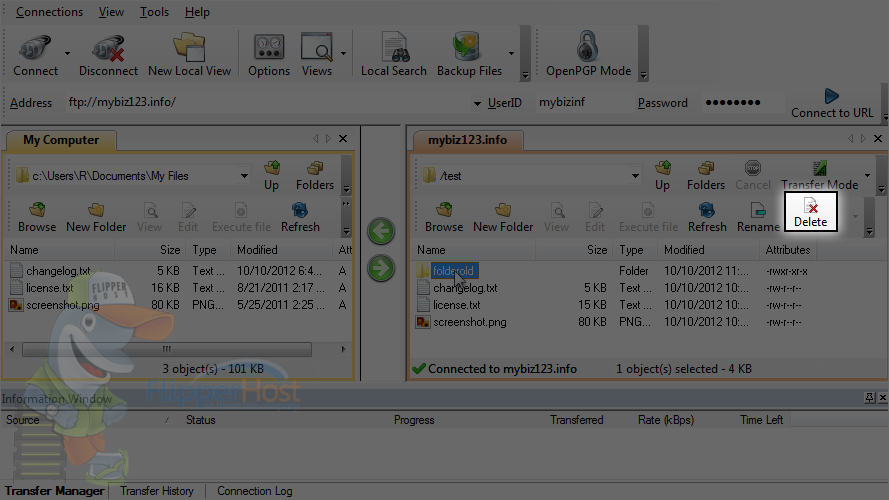This screenshot has width=889, height=500.
Task: Click the Delete button in remote toolbar
Action: (810, 212)
